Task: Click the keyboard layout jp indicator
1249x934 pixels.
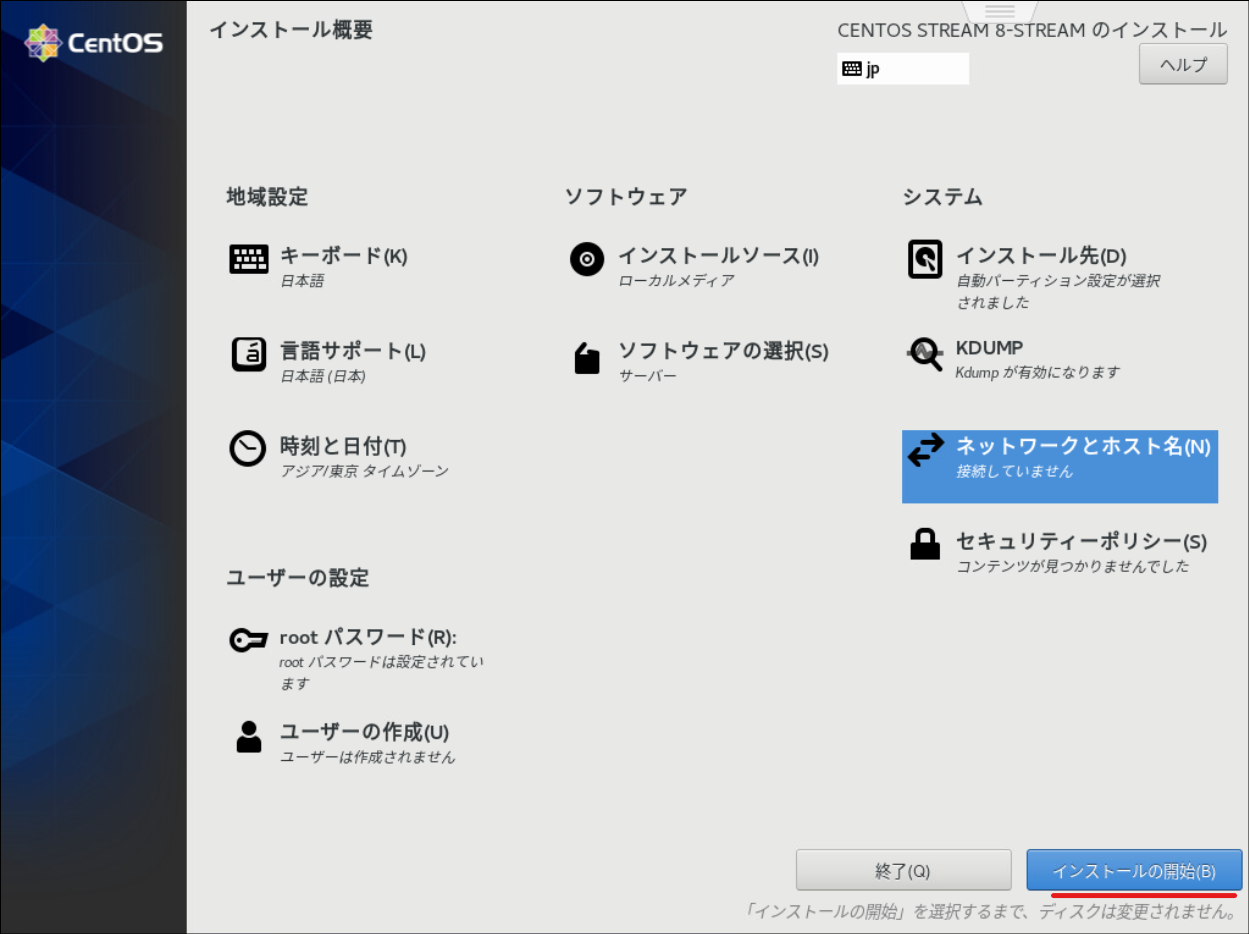Action: point(903,69)
